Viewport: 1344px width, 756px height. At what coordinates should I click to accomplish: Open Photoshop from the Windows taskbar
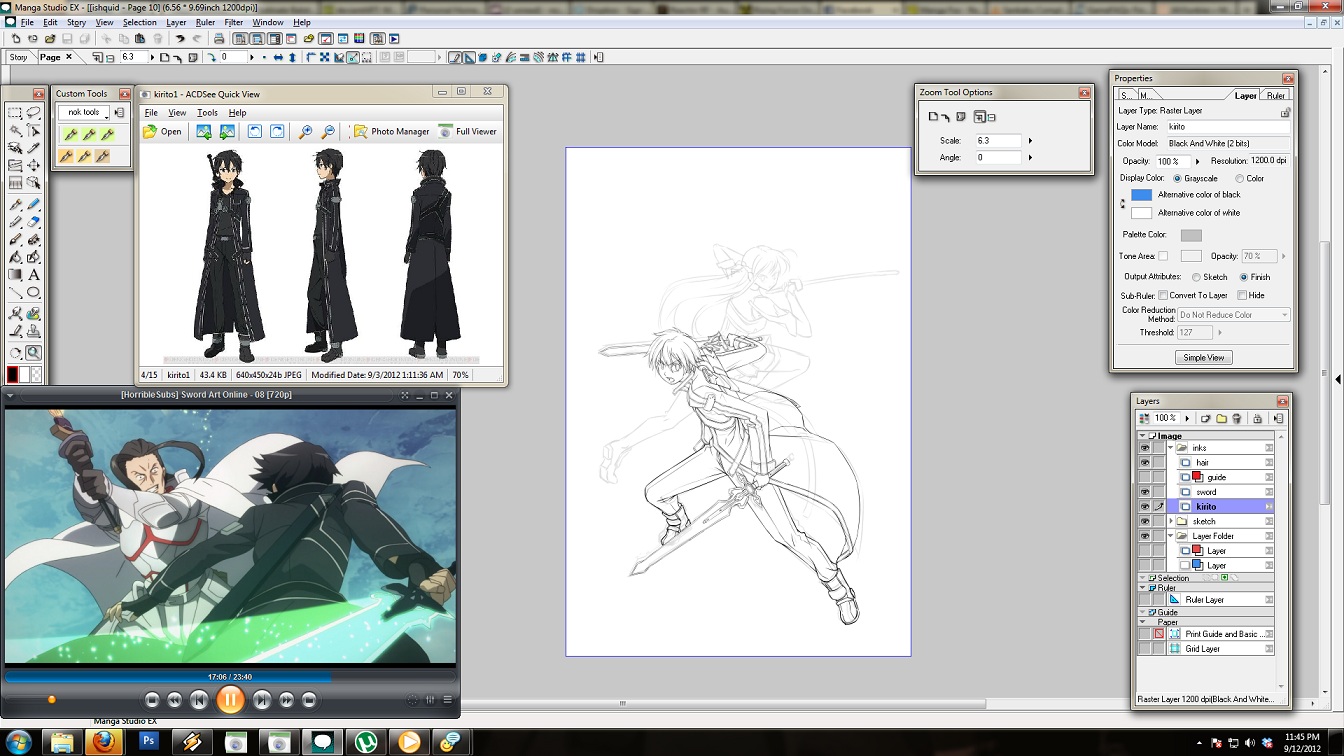[x=149, y=742]
